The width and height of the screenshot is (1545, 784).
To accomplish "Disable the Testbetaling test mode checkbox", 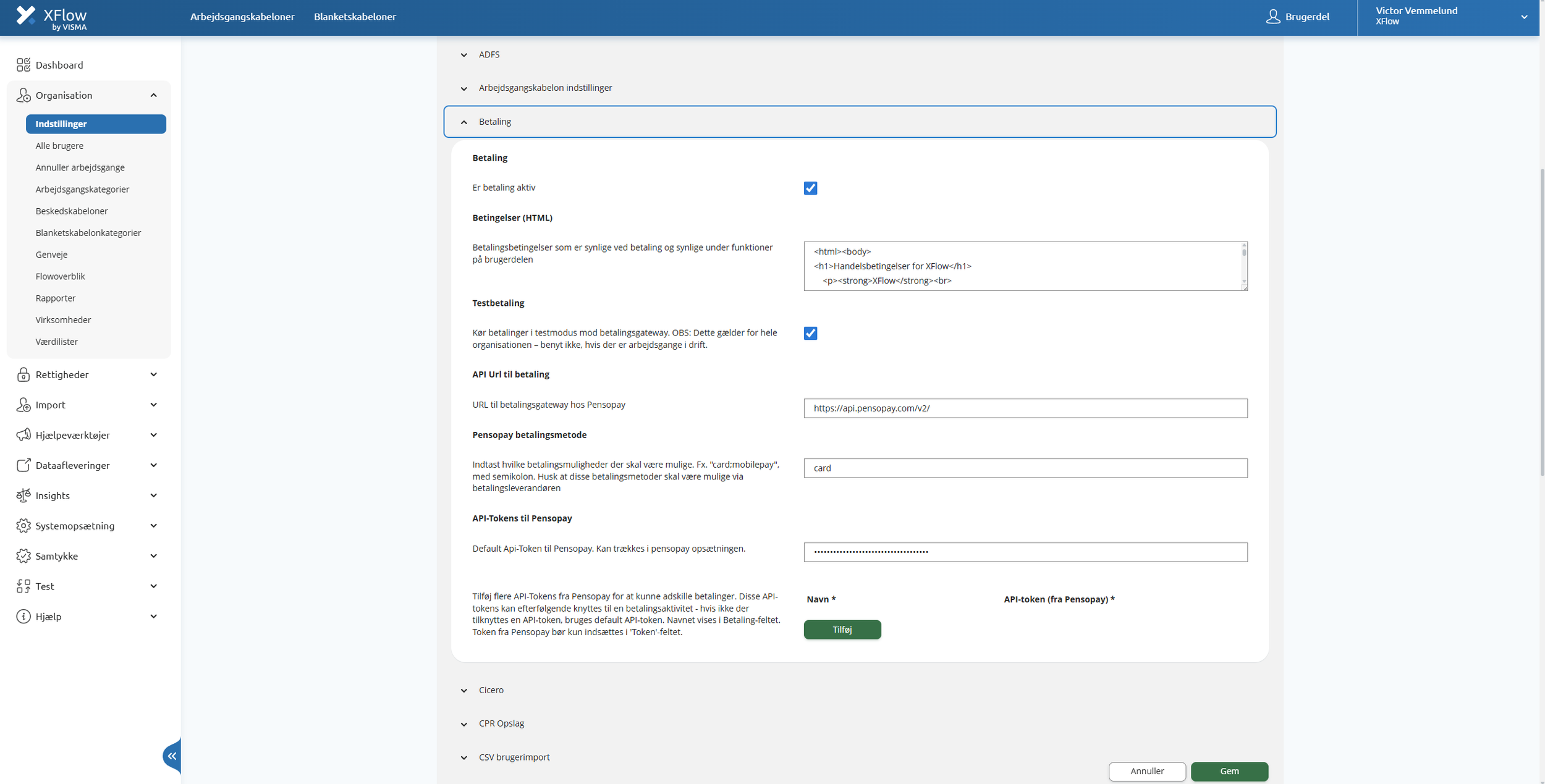I will coord(810,333).
